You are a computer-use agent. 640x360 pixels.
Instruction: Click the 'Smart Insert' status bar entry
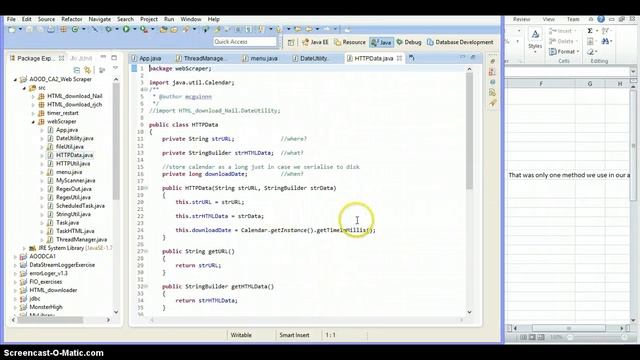click(294, 335)
